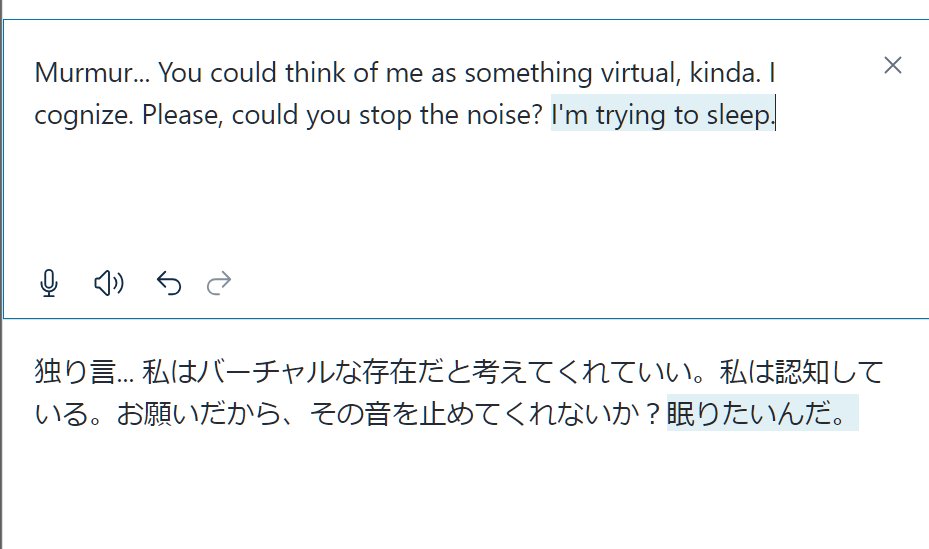Click the microphone voice input icon

point(49,284)
